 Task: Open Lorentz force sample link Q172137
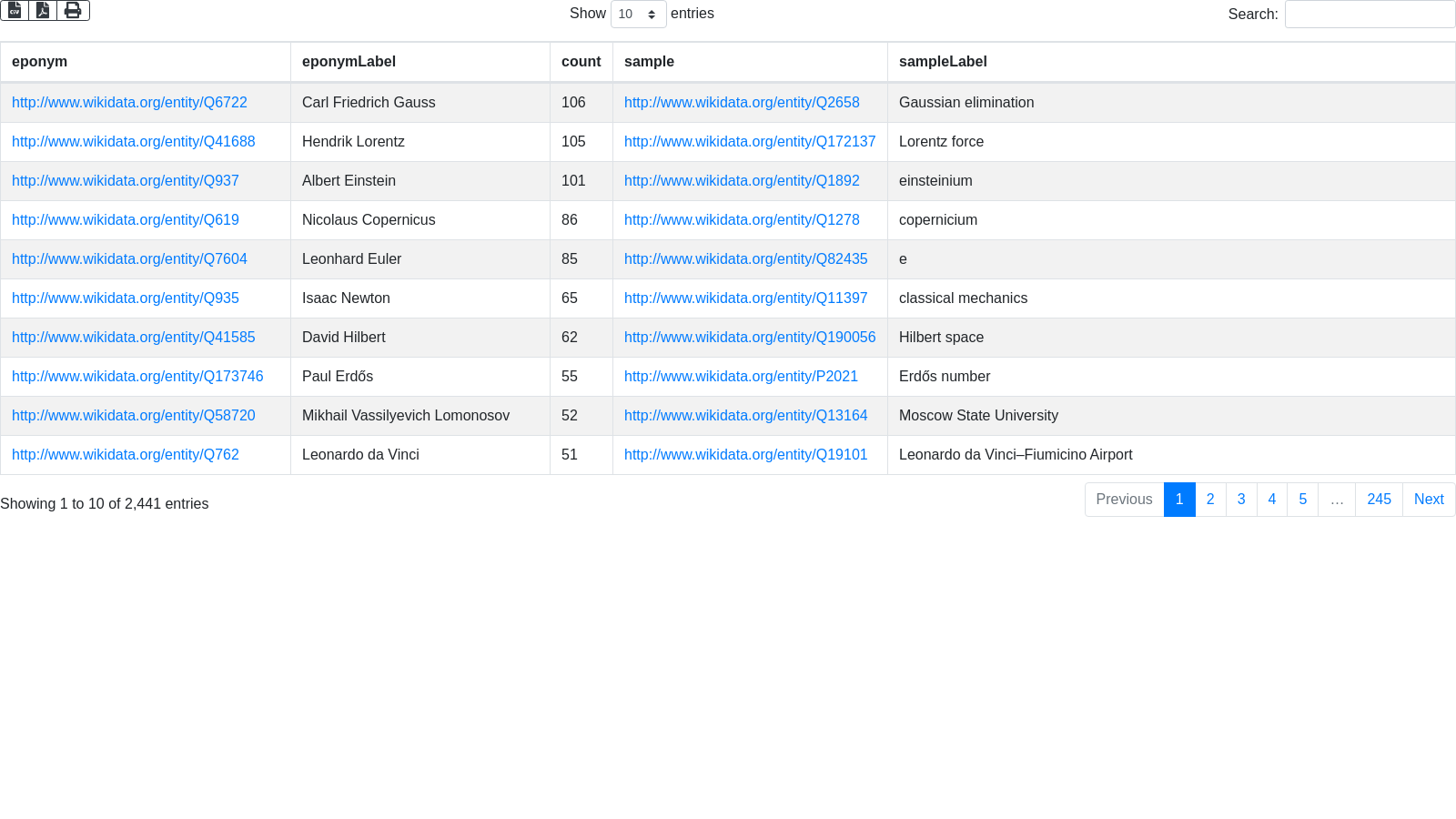click(x=750, y=142)
